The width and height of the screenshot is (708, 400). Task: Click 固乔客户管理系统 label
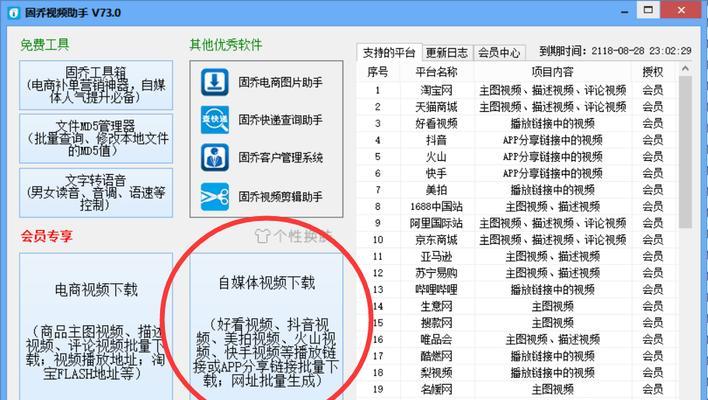[x=280, y=158]
